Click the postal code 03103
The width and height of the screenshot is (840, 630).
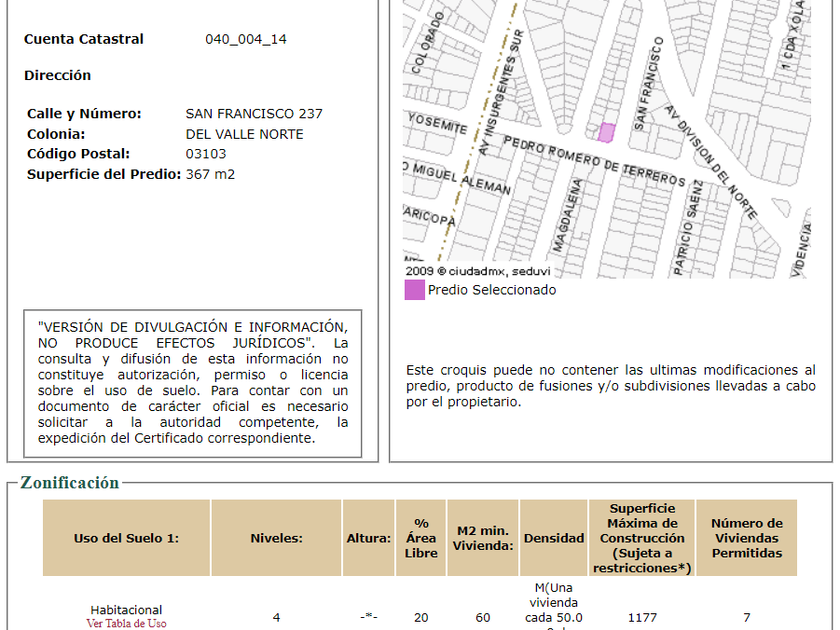206,154
